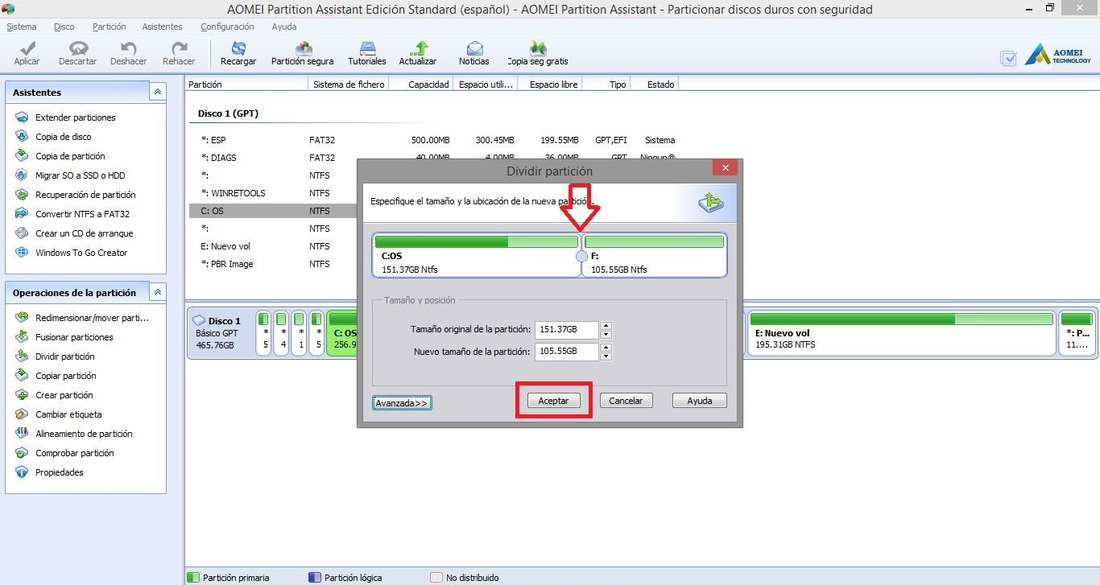The image size is (1100, 585).
Task: Select the *: ESP row
Action: pos(435,140)
